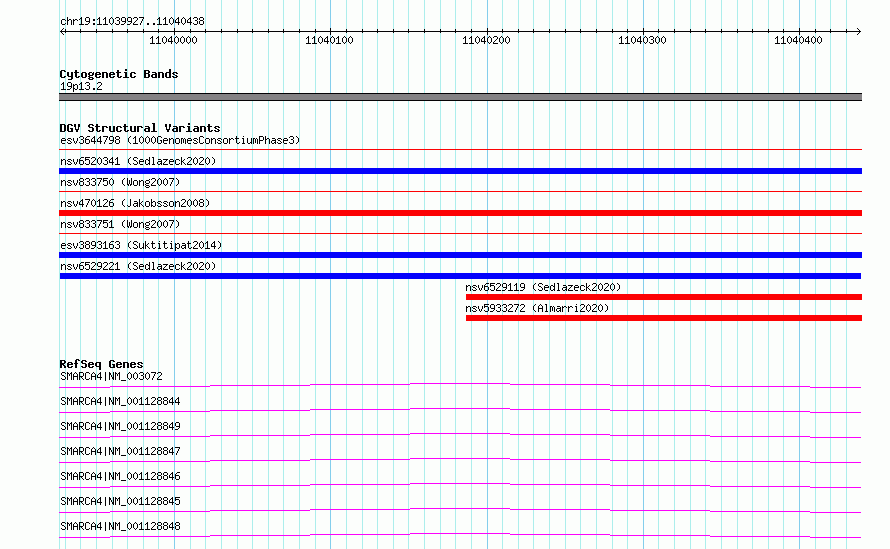Viewport: 890px width, 549px height.
Task: Open variant nsv5933272 (Almarri2020) label
Action: click(537, 308)
